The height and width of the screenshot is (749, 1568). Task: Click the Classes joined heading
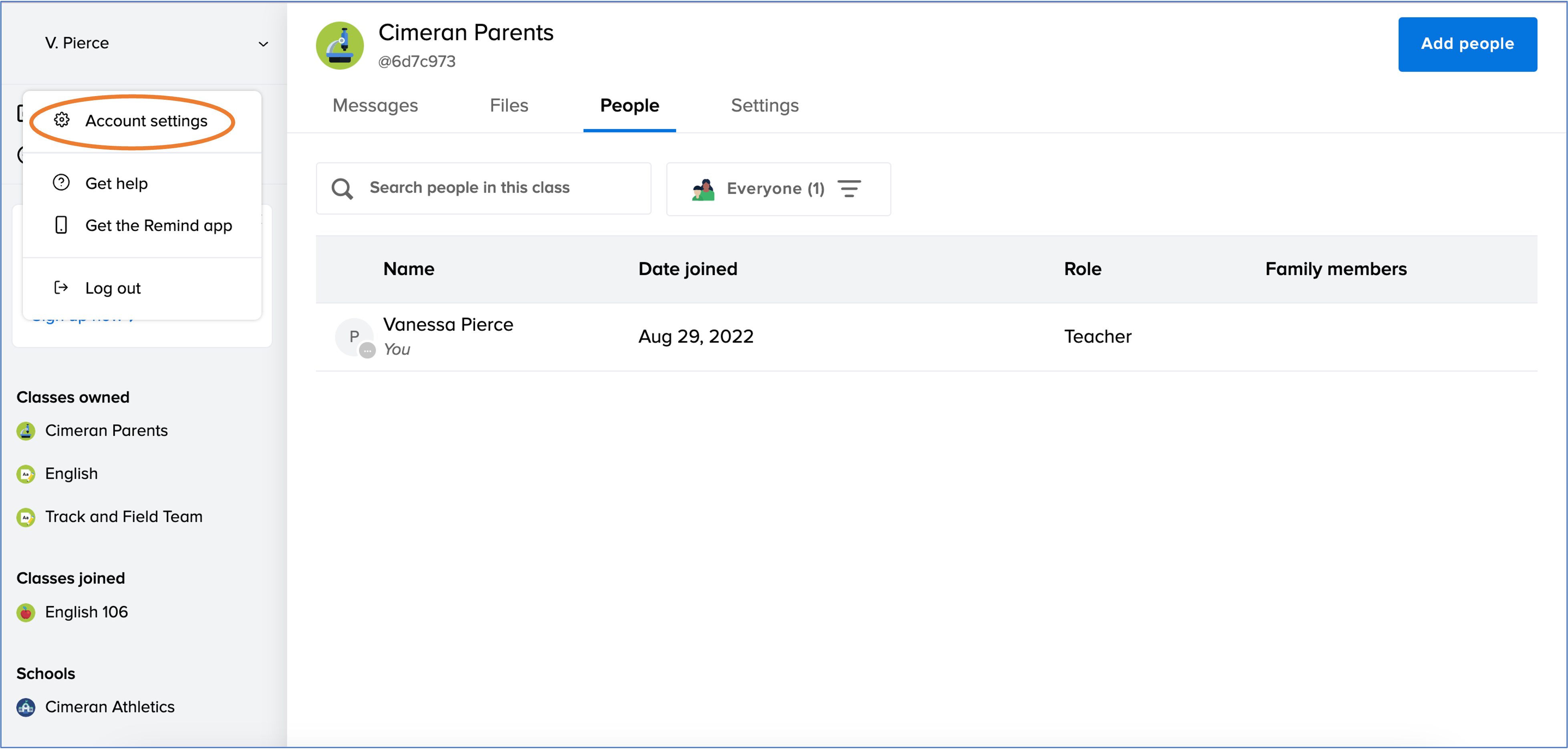coord(71,578)
